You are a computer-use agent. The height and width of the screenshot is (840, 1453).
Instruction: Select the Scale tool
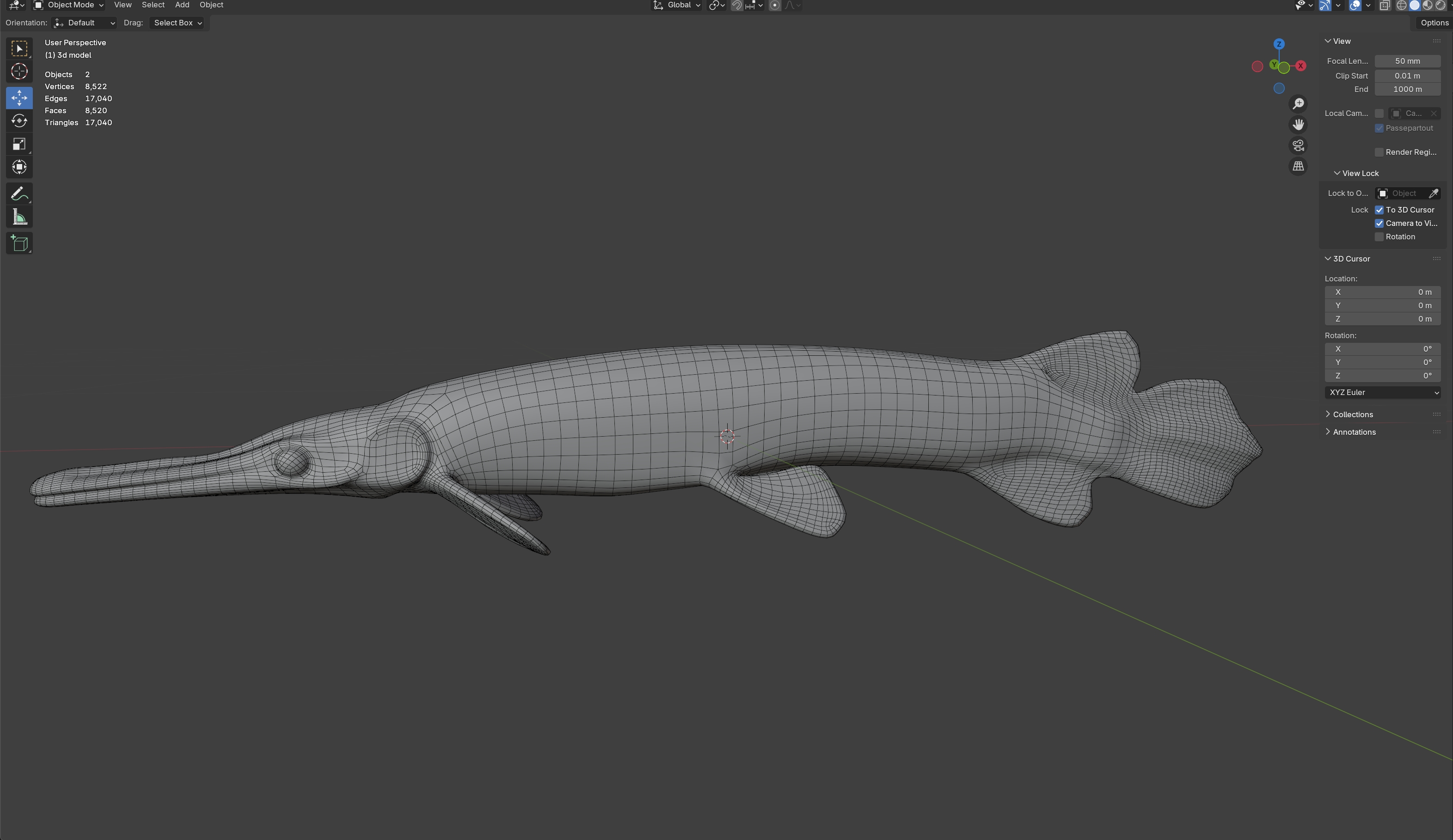[x=19, y=144]
